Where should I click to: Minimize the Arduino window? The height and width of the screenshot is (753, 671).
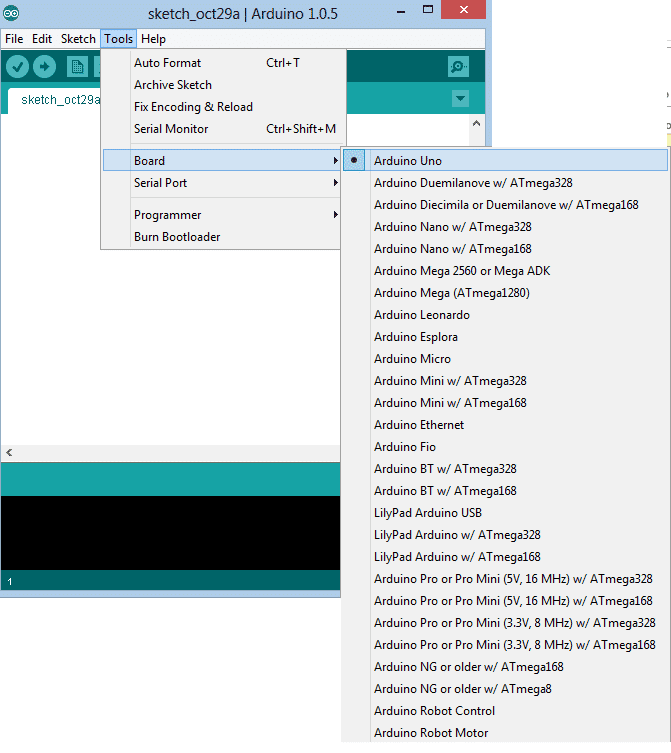(401, 11)
